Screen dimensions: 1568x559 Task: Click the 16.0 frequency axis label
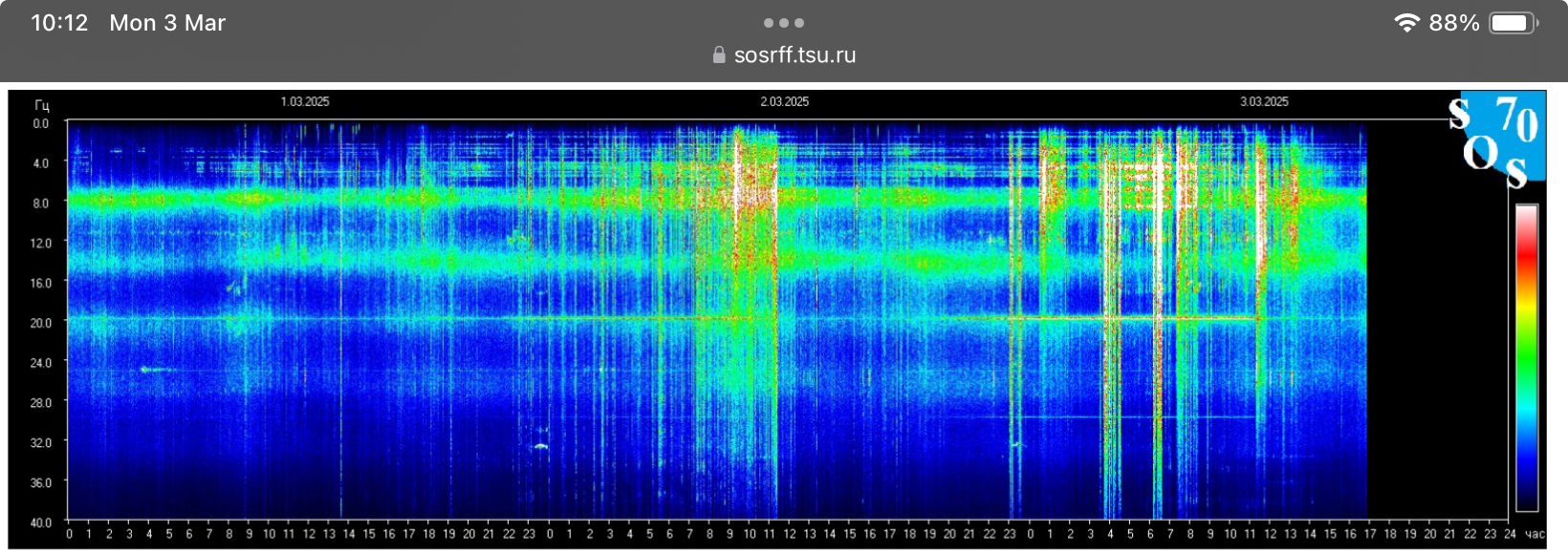41,283
